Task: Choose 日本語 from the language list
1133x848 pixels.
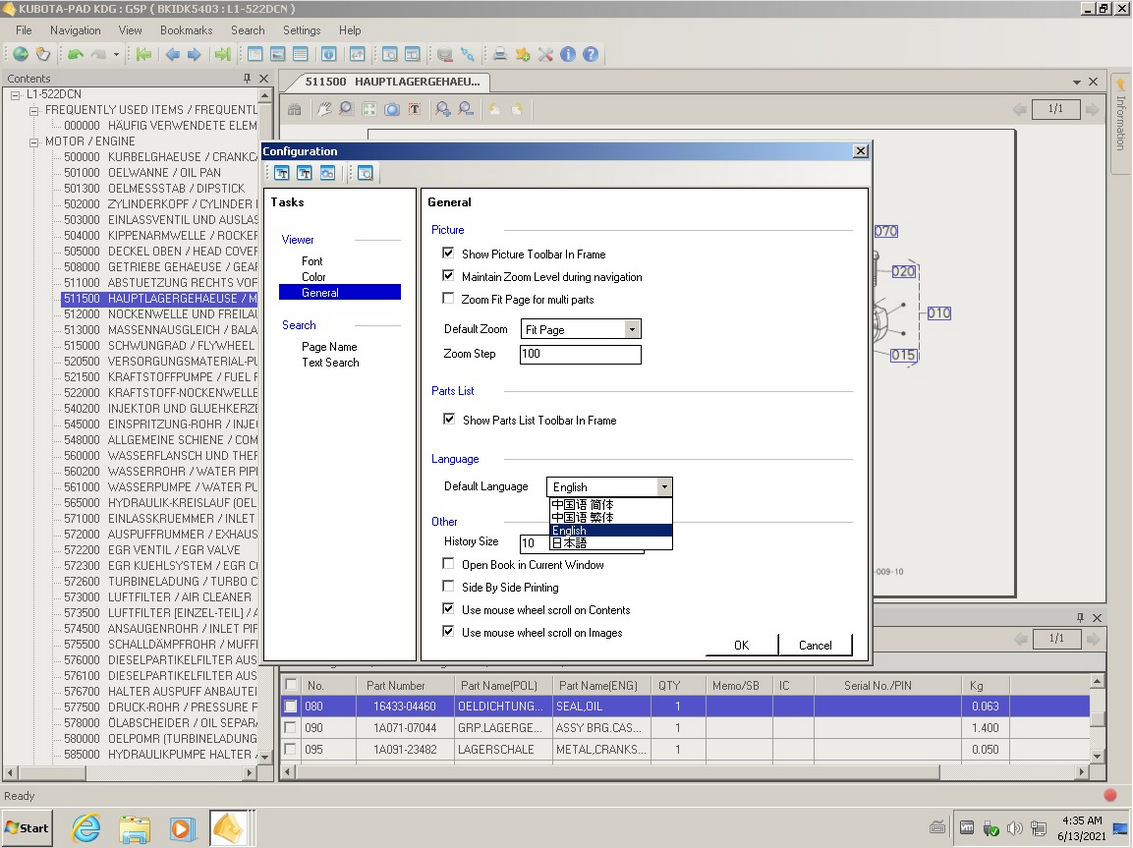Action: click(x=611, y=543)
